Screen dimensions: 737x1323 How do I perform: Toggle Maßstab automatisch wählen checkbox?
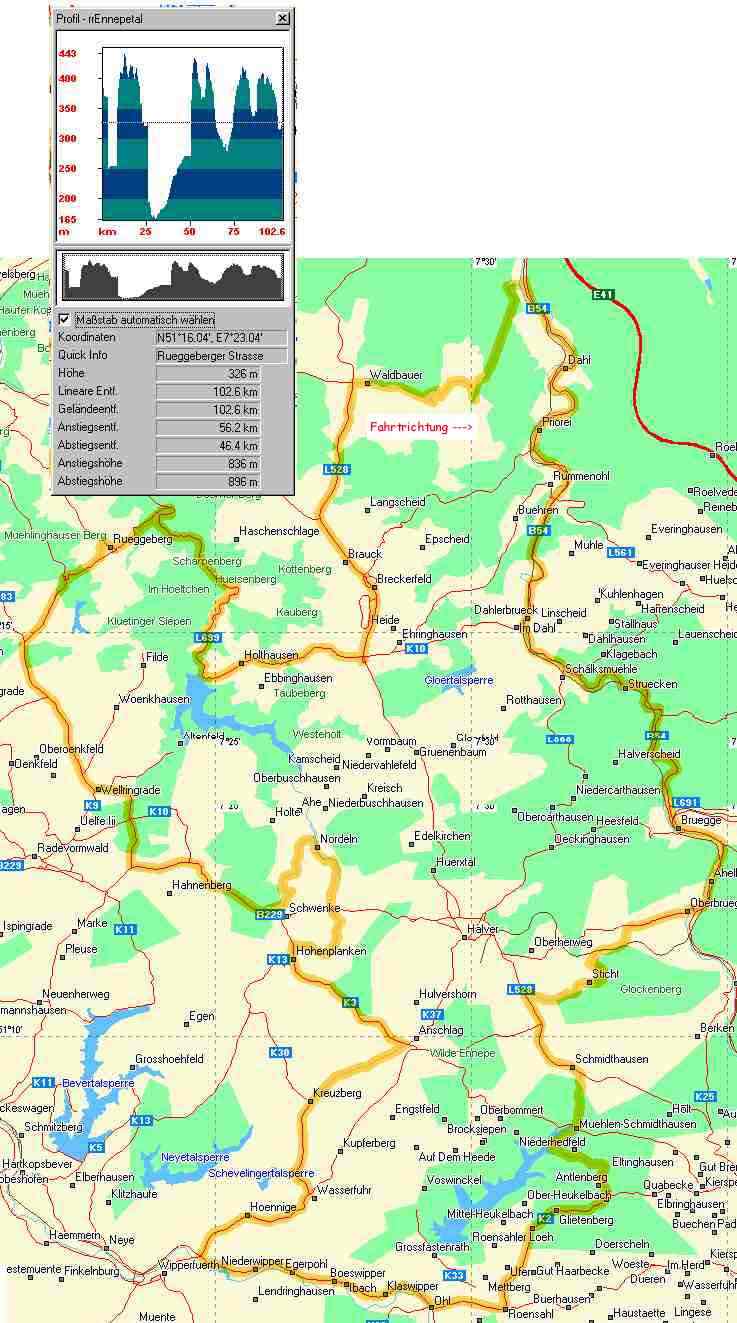coord(66,319)
